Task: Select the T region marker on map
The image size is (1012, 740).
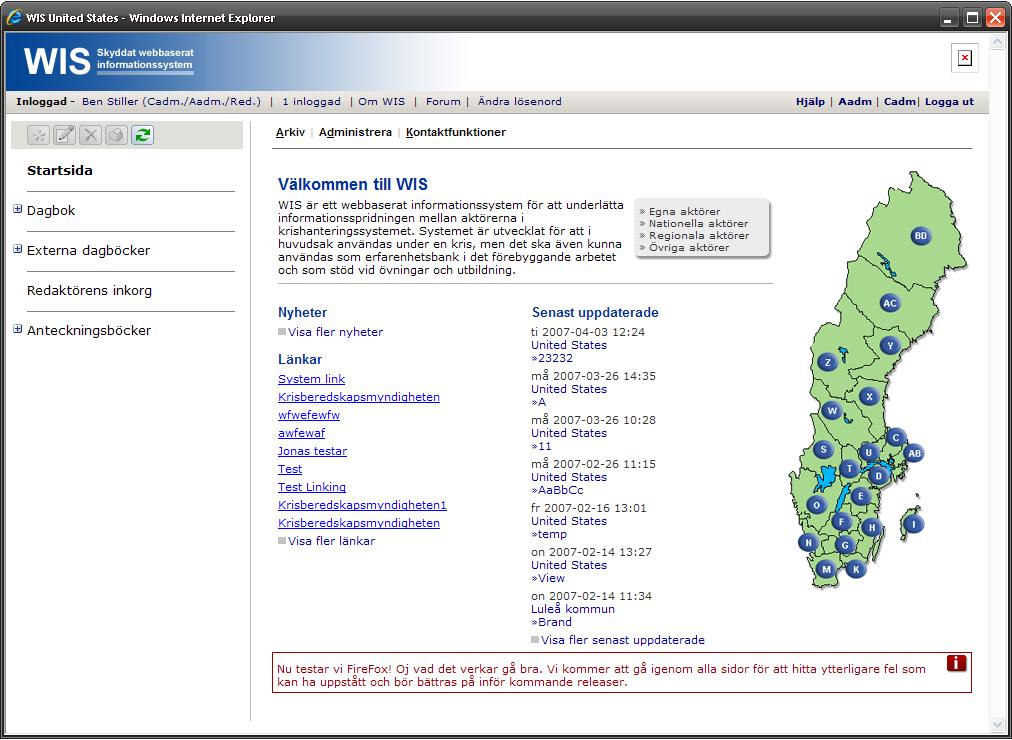Action: click(x=849, y=469)
